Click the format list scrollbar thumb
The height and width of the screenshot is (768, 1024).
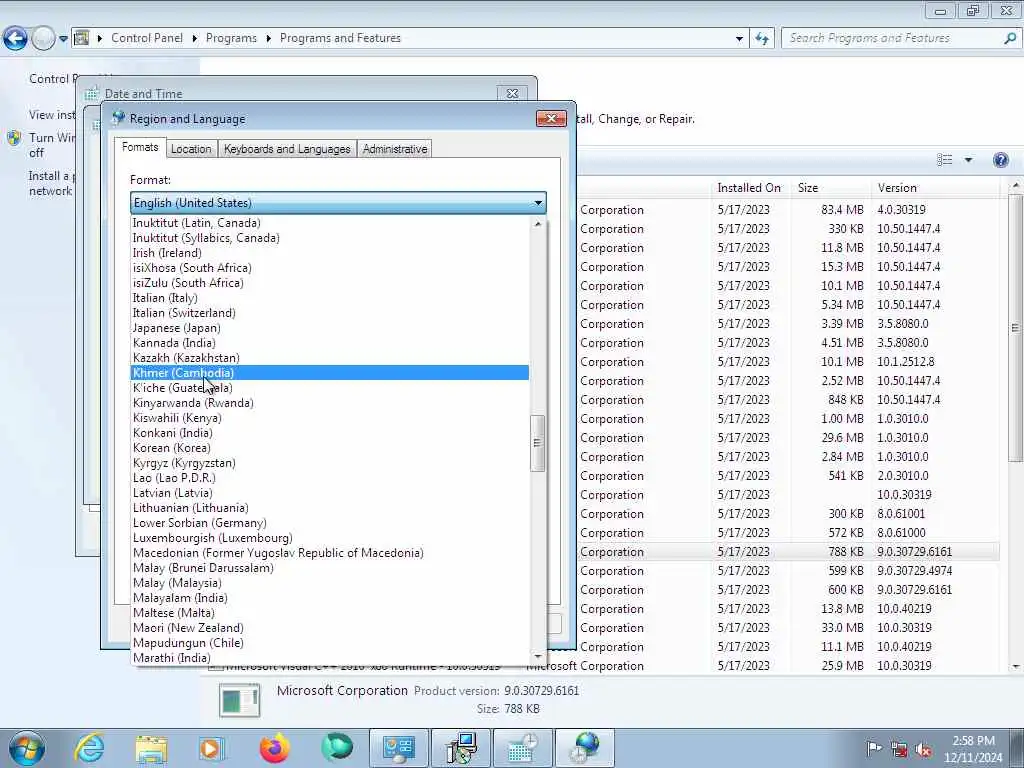pos(538,443)
